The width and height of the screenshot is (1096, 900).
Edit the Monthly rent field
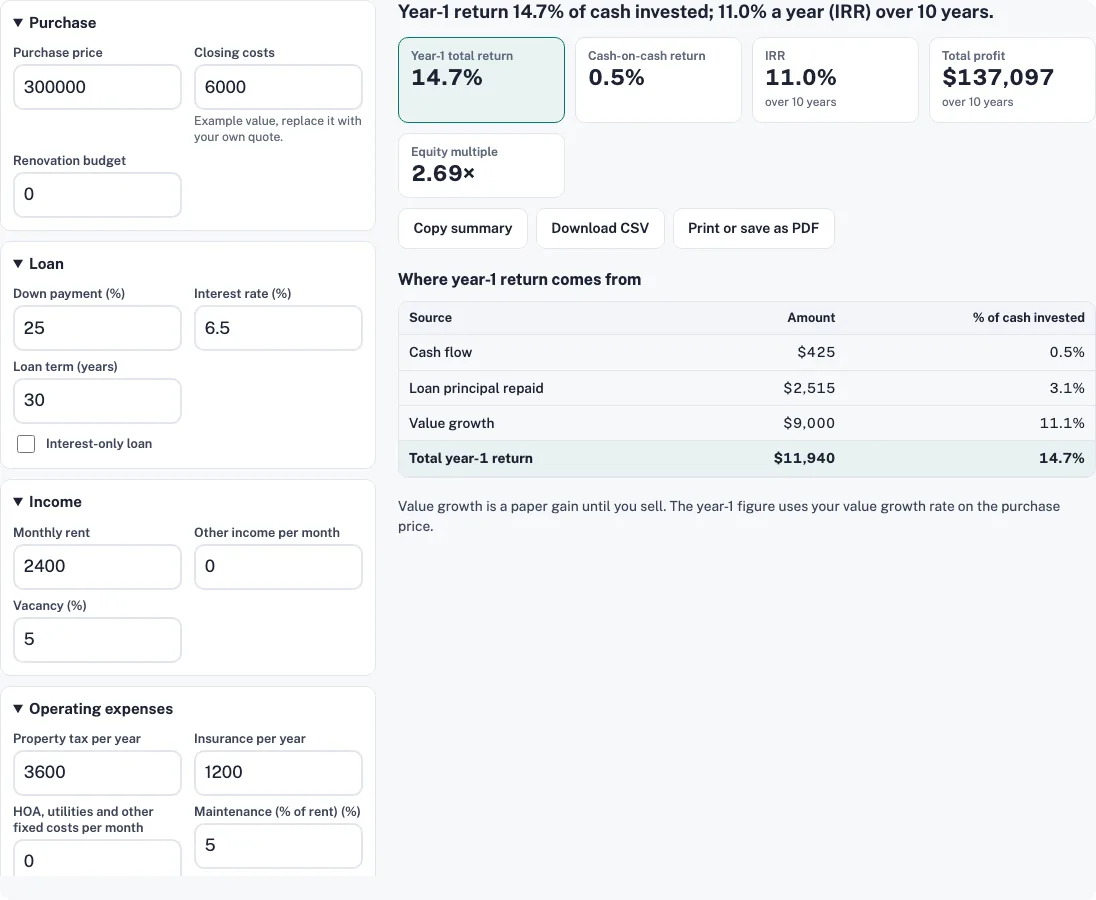click(97, 567)
